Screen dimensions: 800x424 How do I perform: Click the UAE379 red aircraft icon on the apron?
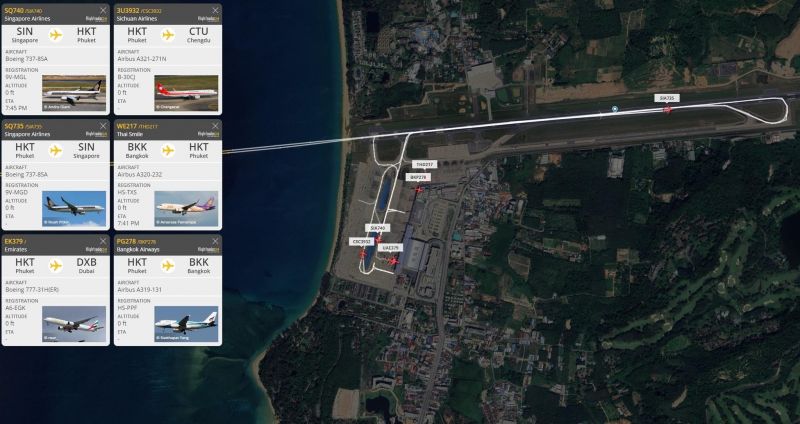pos(393,261)
